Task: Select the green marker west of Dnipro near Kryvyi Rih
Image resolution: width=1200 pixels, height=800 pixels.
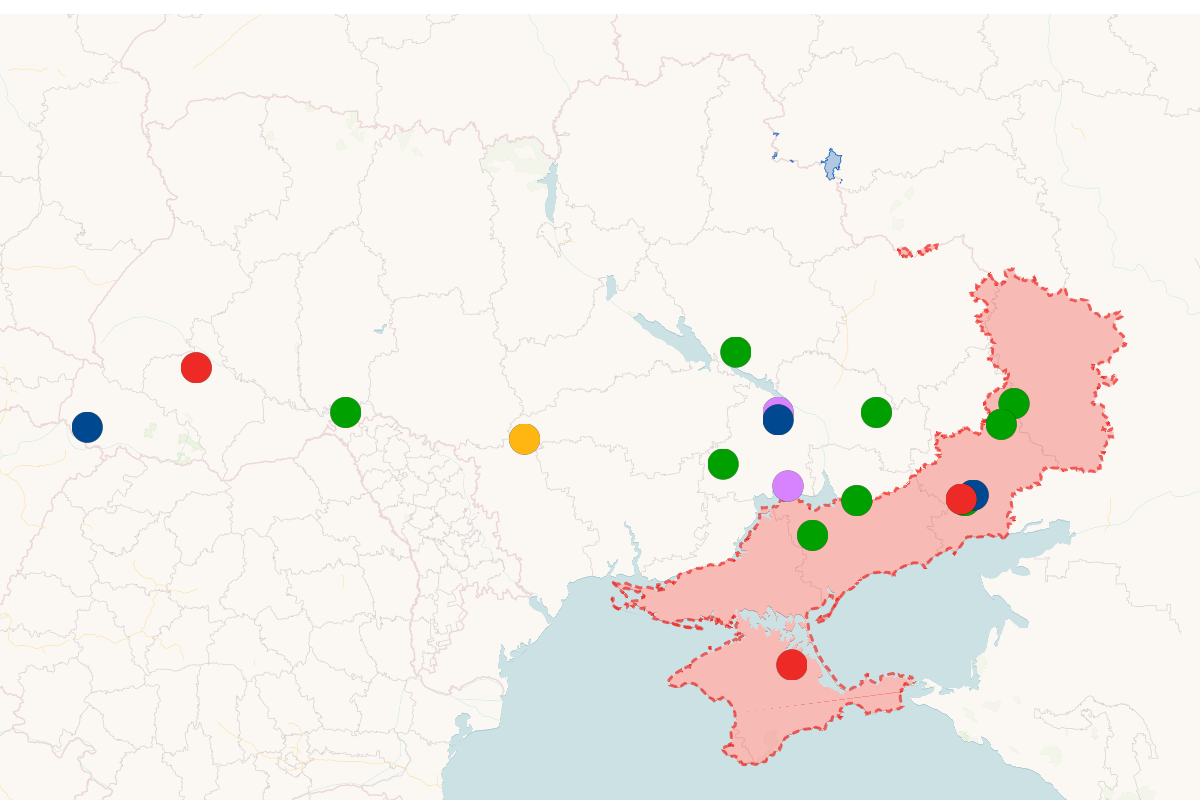Action: [722, 463]
